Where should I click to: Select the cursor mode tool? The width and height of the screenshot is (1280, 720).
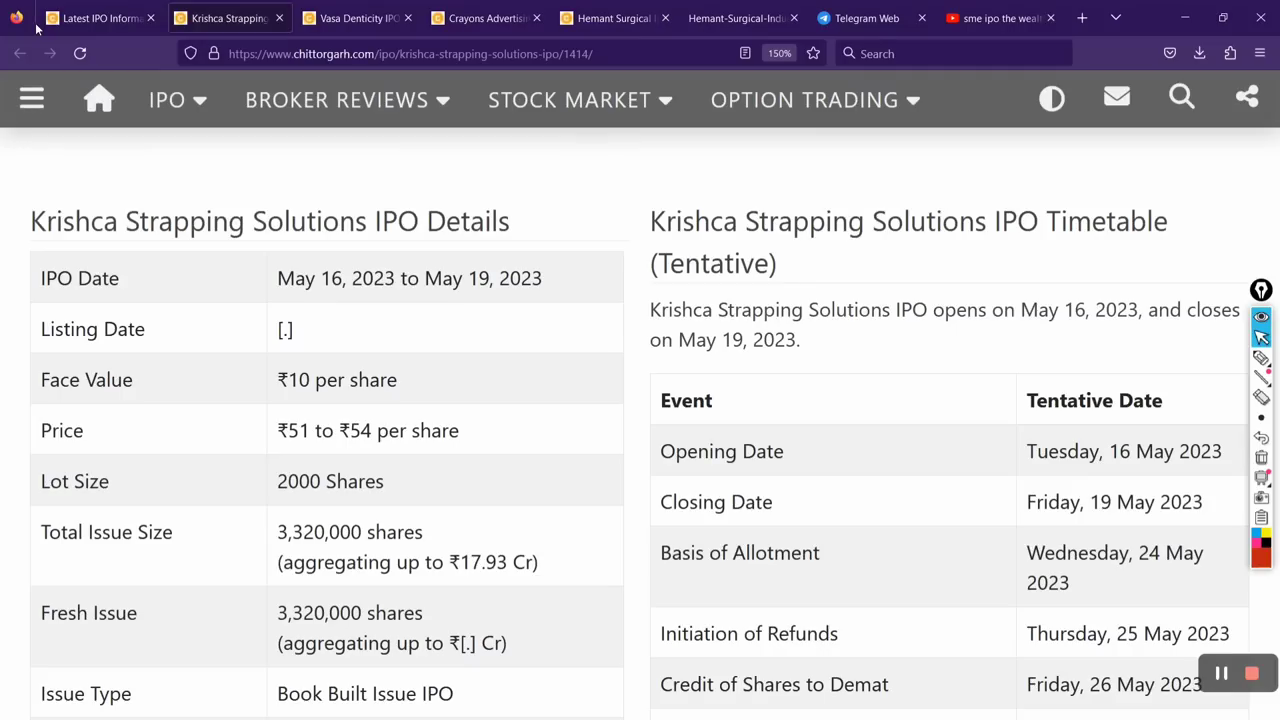tap(1261, 337)
